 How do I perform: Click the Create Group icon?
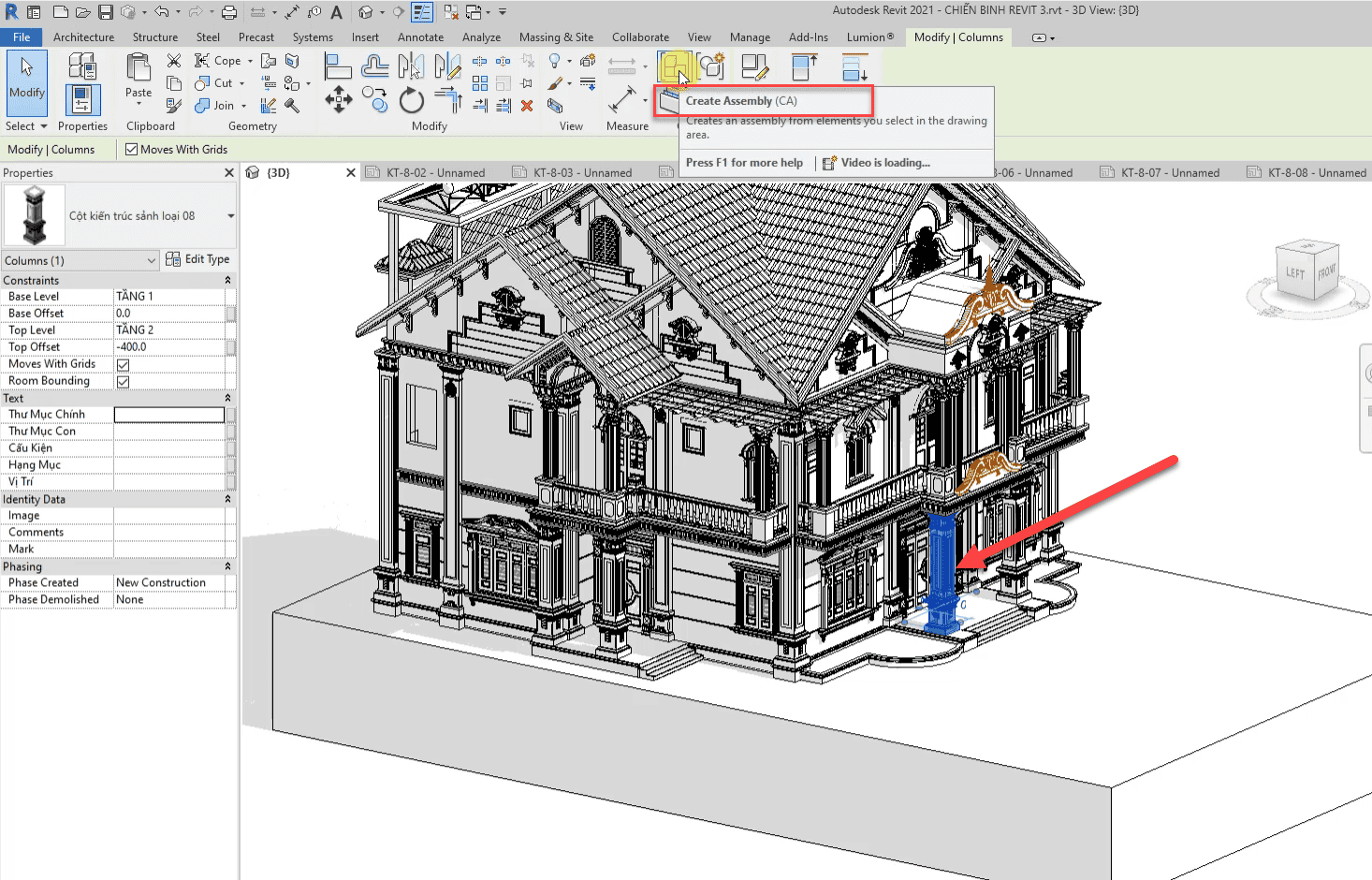click(712, 66)
